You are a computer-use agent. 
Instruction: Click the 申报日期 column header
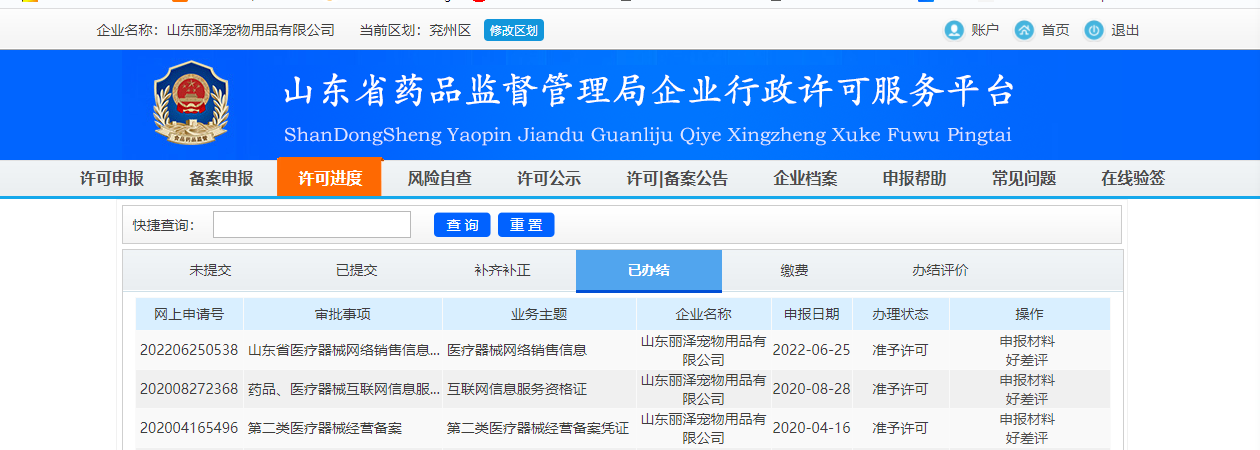click(812, 314)
